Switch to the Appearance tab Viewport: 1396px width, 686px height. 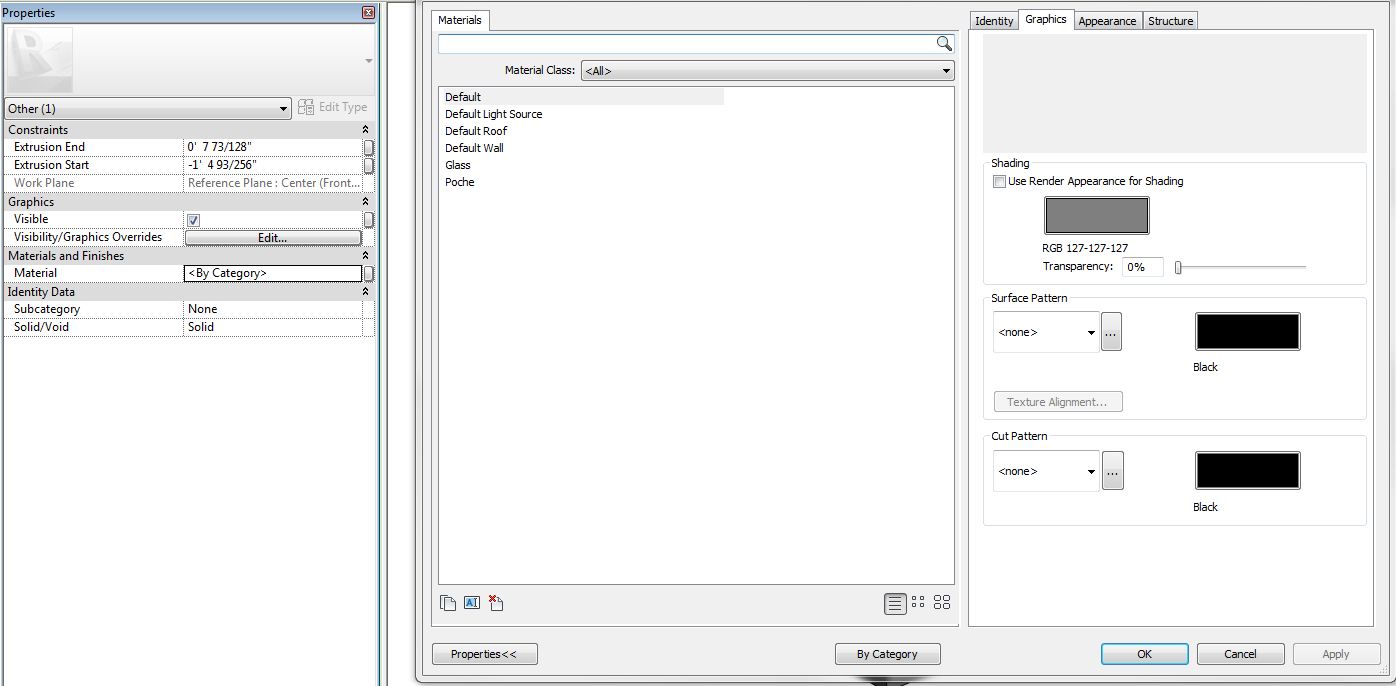point(1107,21)
